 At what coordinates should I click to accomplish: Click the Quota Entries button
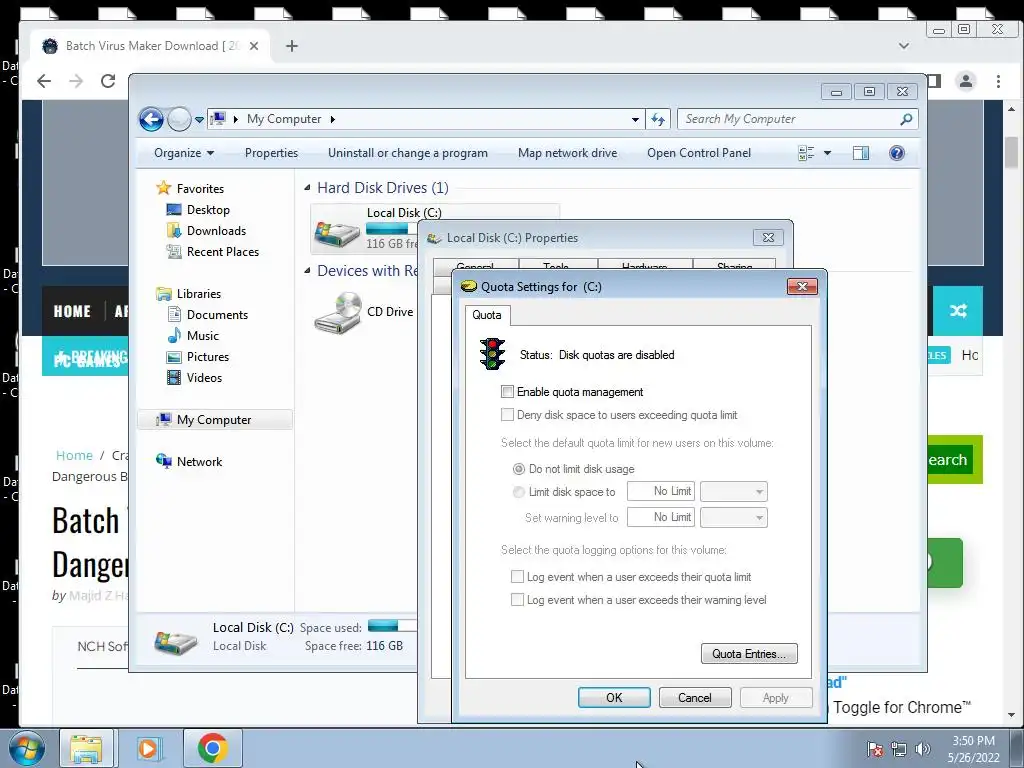[x=749, y=654]
